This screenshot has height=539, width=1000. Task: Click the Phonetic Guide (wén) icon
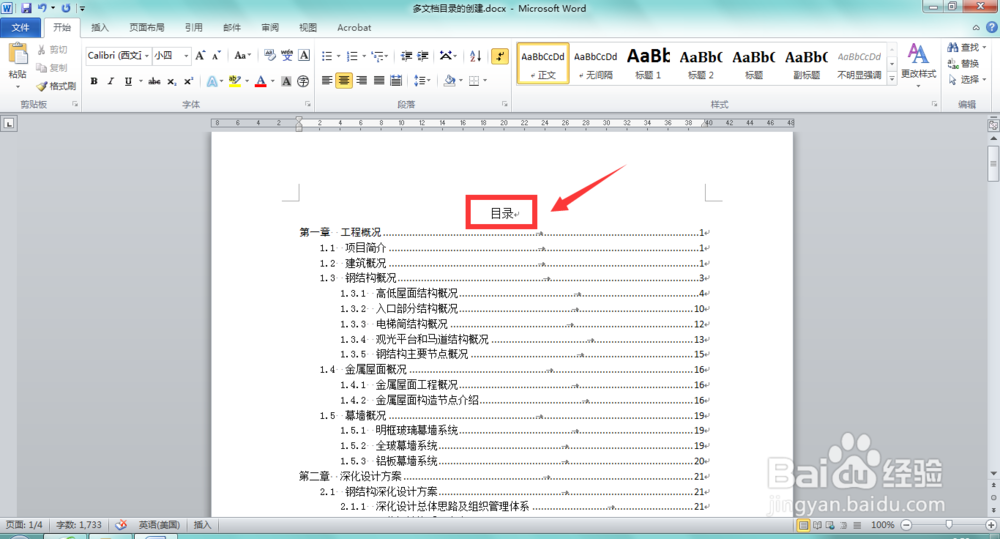click(x=287, y=55)
